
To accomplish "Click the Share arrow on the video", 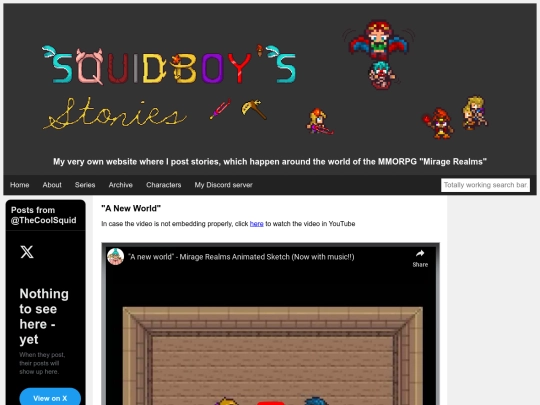I will point(420,258).
